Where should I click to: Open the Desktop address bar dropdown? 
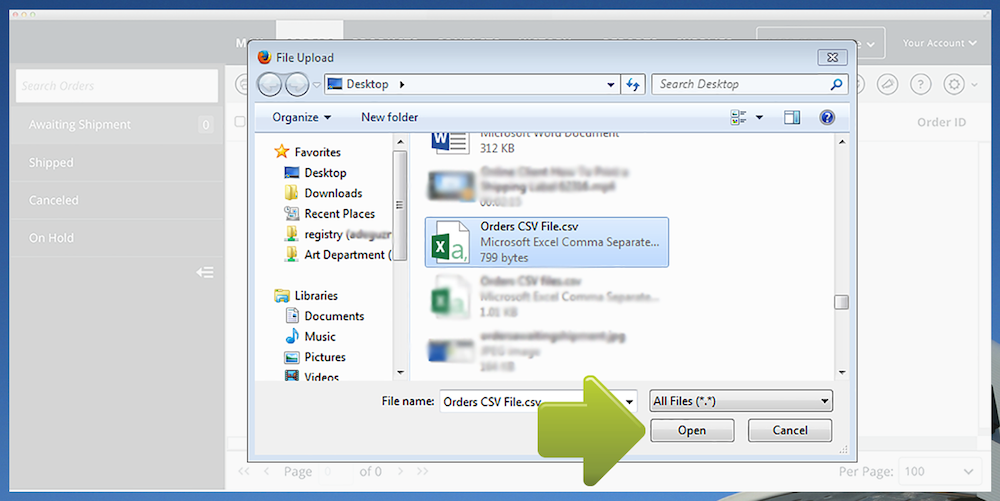610,84
